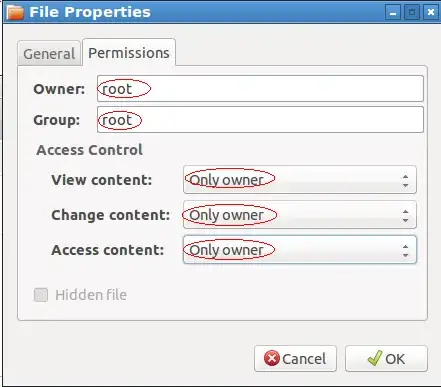Maximize the File Properties window
Screen dimensions: 441x387
412,13
